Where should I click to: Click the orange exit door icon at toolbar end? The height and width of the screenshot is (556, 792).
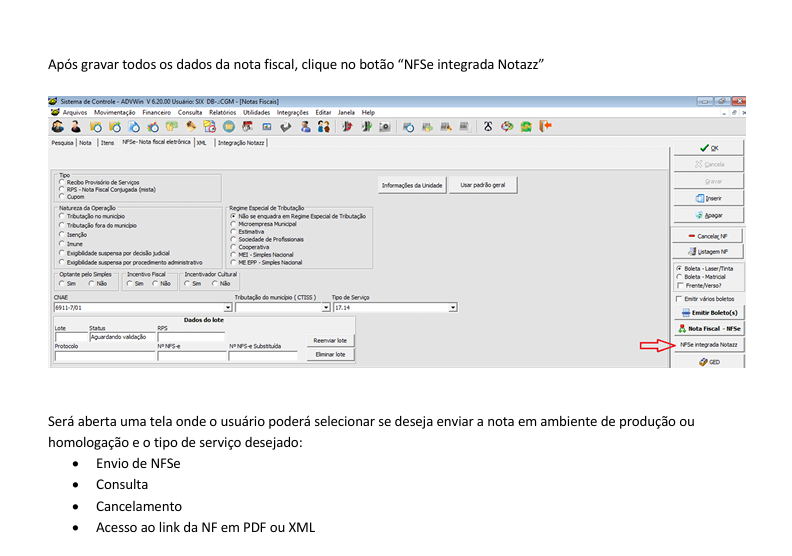(x=546, y=126)
